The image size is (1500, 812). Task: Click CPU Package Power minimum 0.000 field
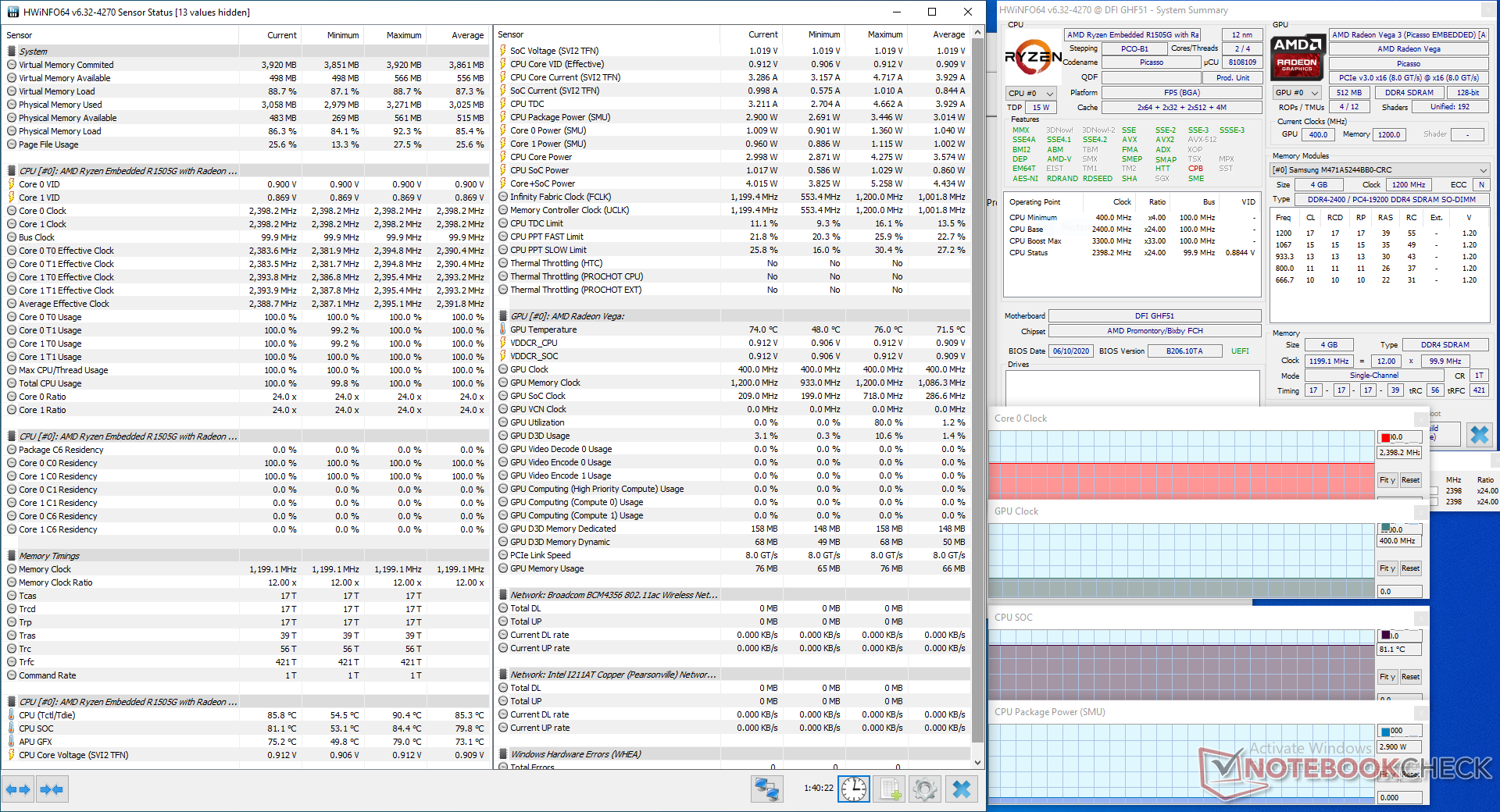click(1398, 798)
